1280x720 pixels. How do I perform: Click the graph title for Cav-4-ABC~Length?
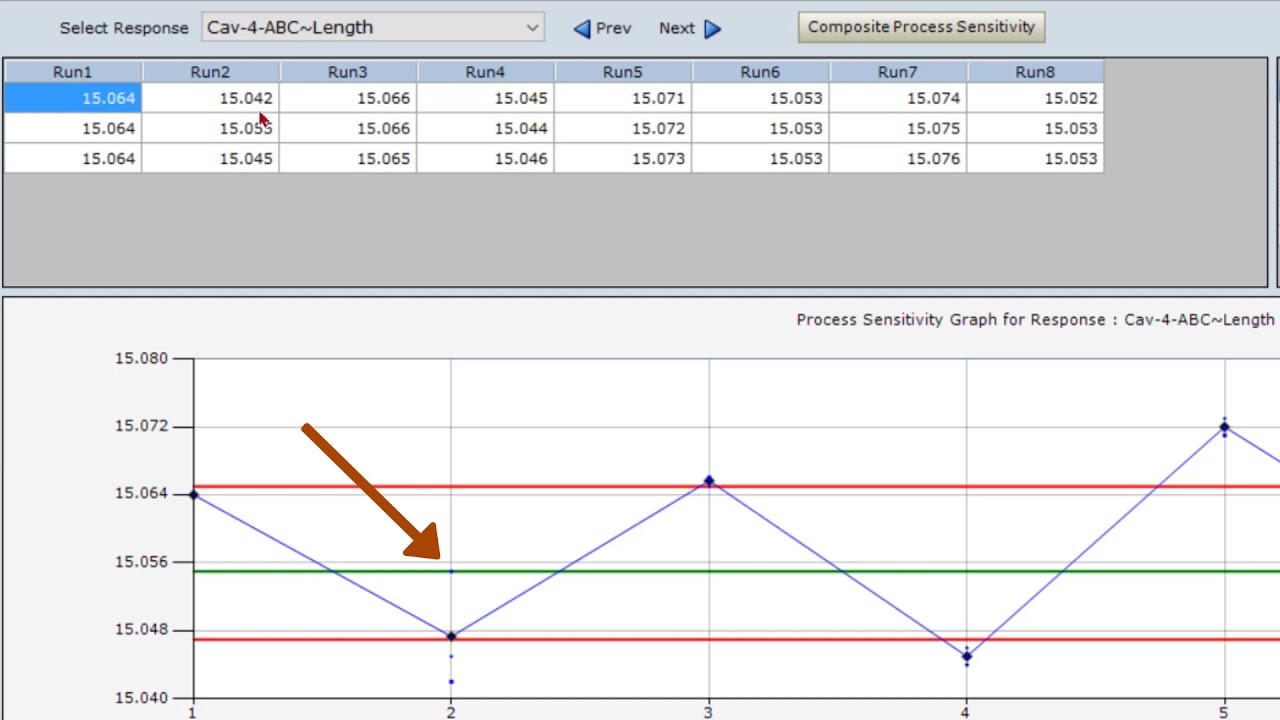(x=1035, y=320)
